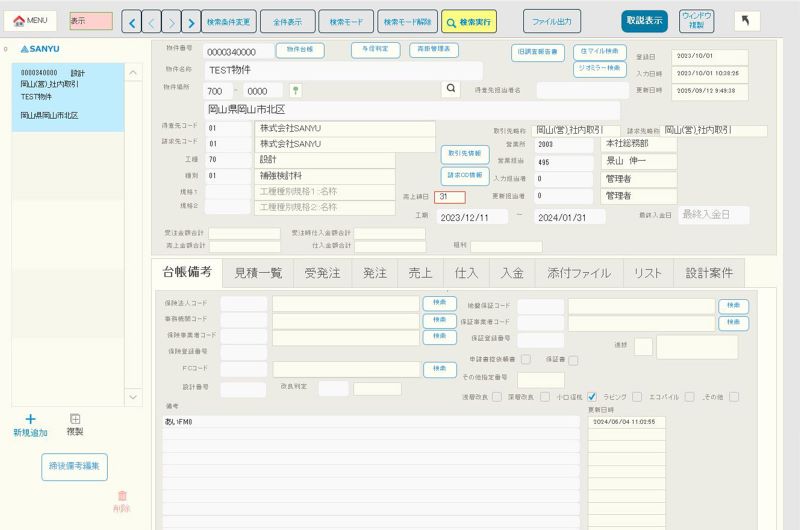800x530 pixels.
Task: Tick the エコパイル checkbox
Action: [x=689, y=396]
